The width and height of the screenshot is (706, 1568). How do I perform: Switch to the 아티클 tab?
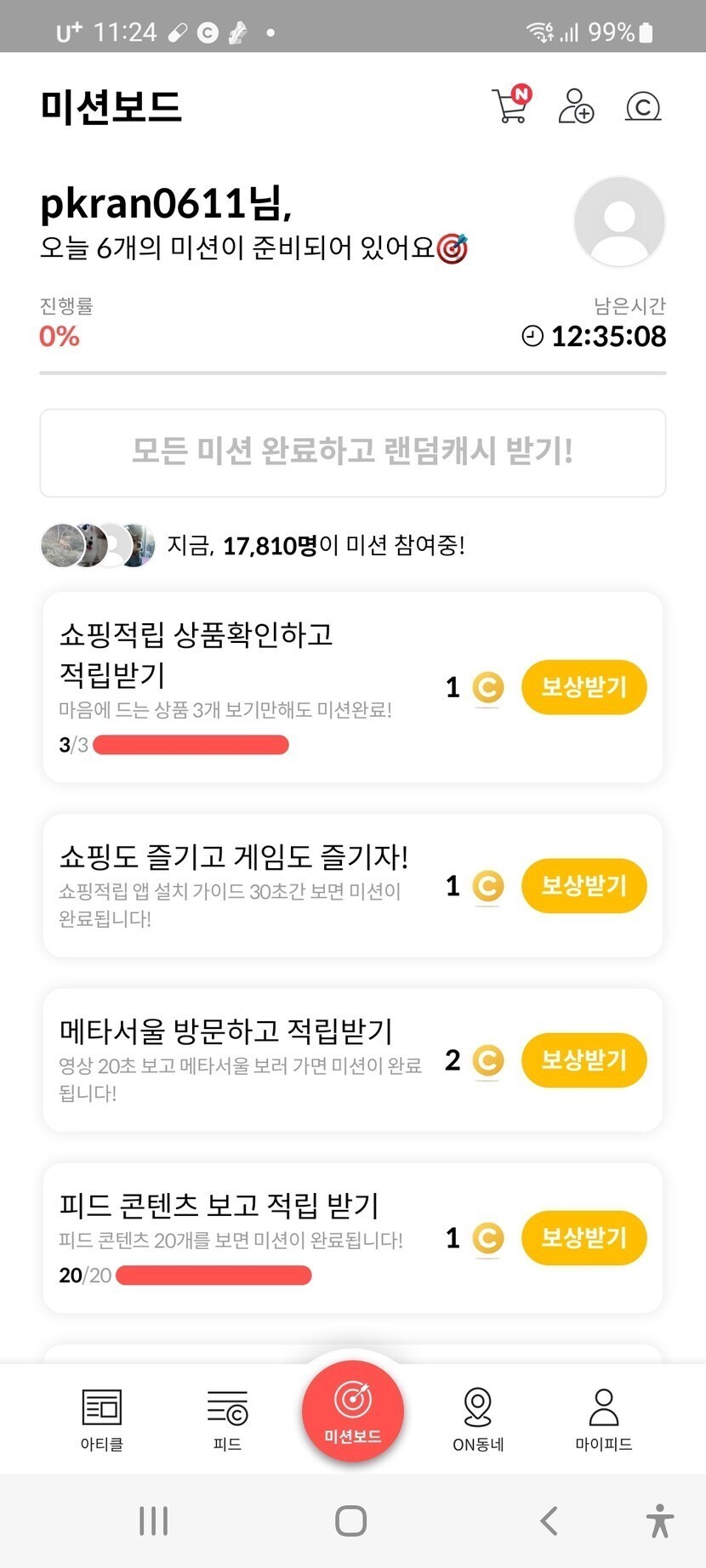pyautogui.click(x=102, y=1419)
